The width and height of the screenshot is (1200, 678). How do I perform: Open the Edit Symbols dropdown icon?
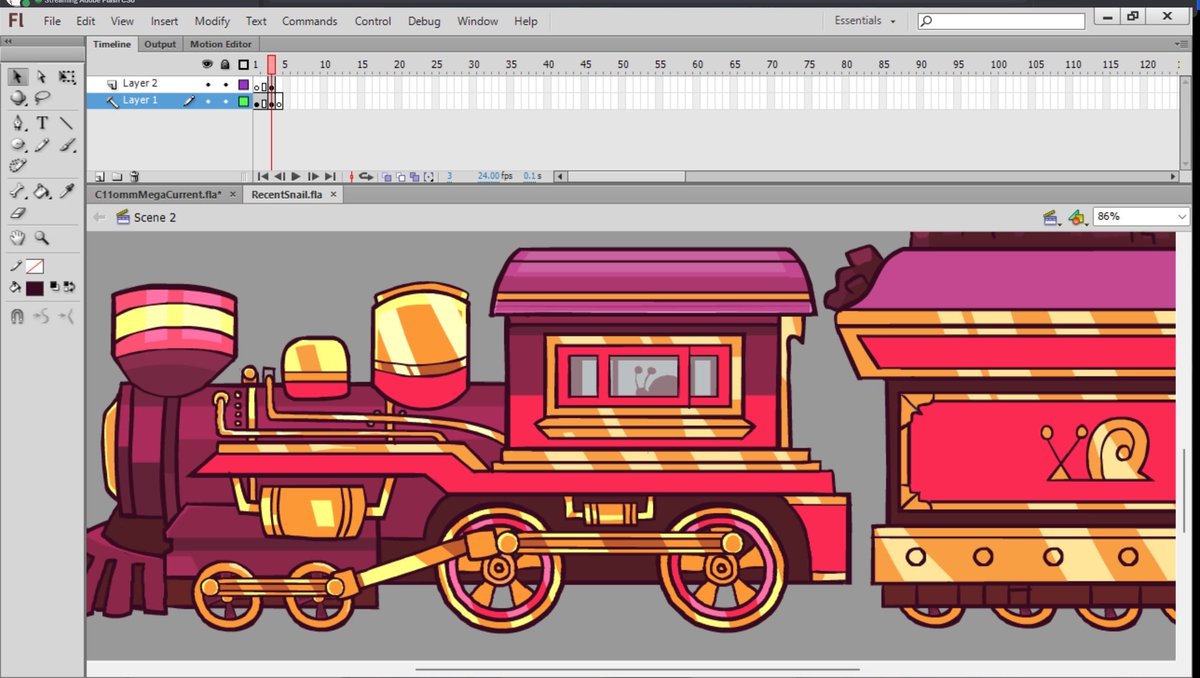click(x=1077, y=217)
